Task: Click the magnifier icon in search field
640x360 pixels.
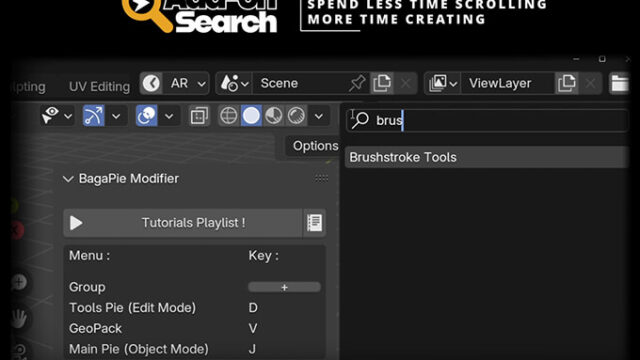Action: click(x=360, y=120)
